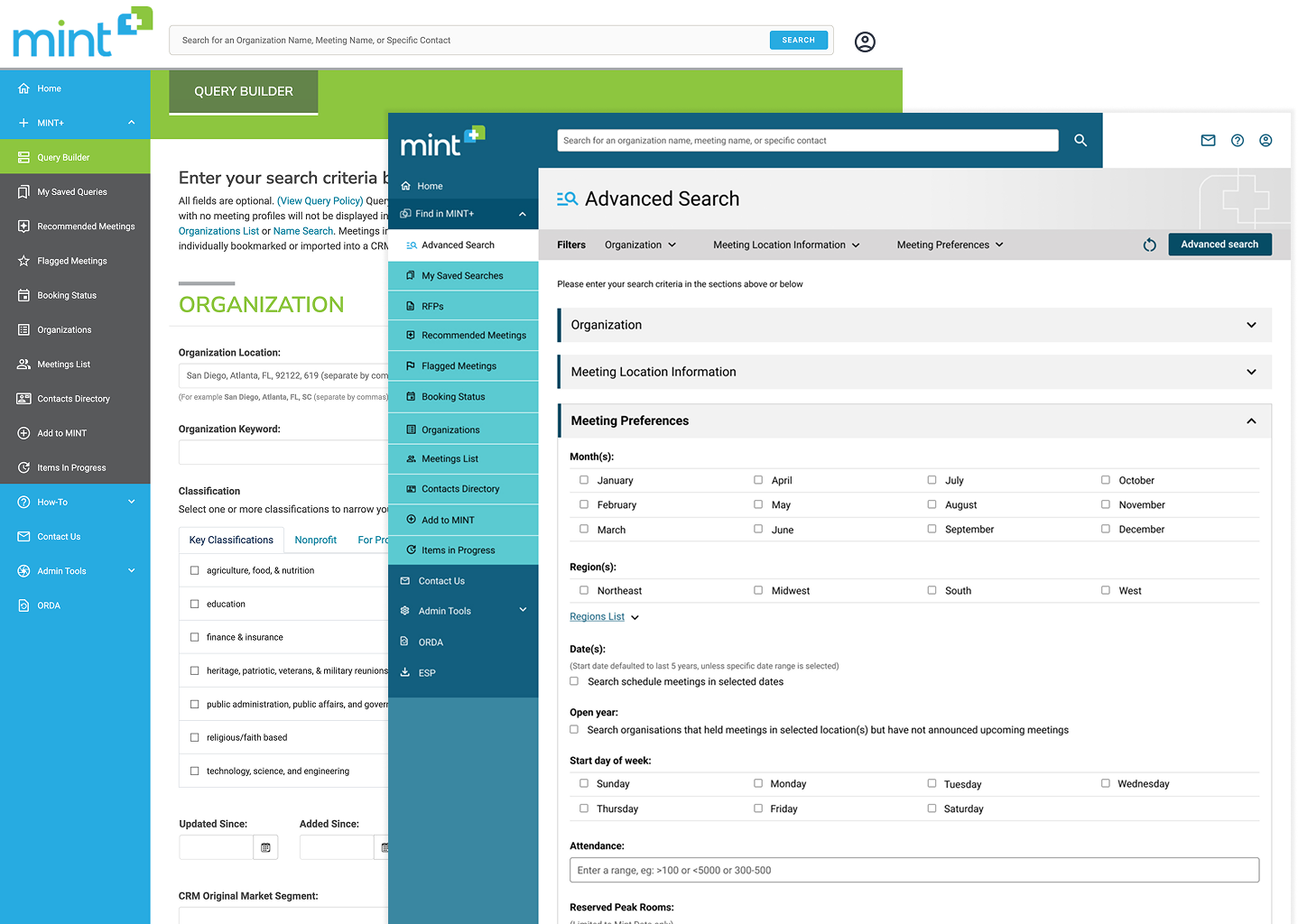The width and height of the screenshot is (1298, 924).
Task: Check the January month checkbox
Action: pos(584,480)
